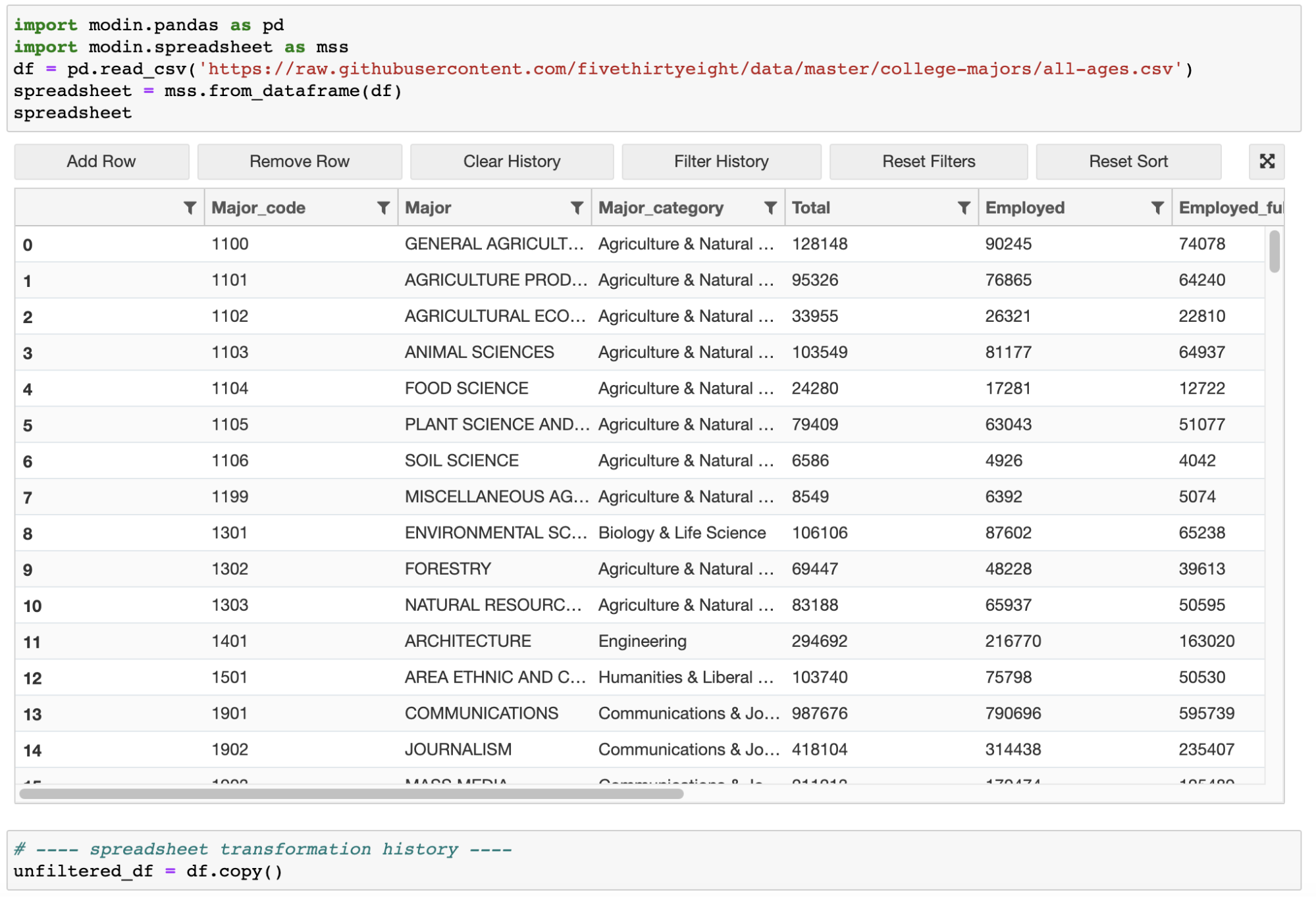
Task: Click the horizontal scrollbar thumb
Action: (x=352, y=794)
